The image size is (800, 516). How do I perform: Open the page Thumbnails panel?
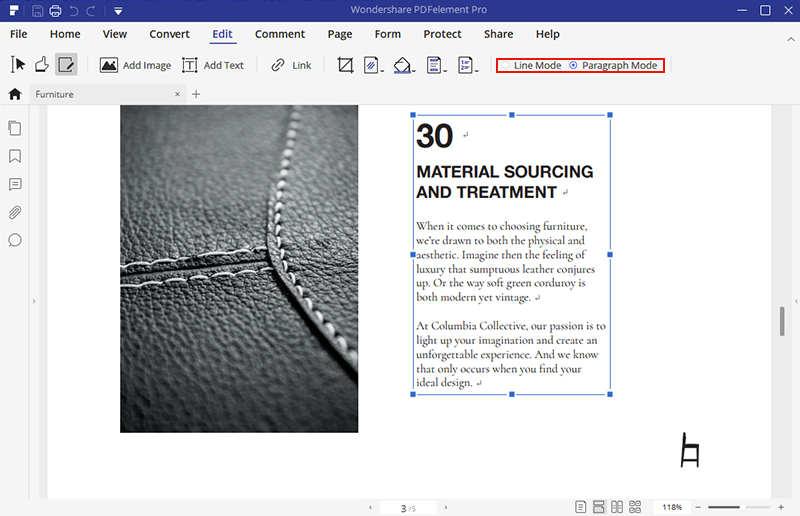click(x=15, y=128)
